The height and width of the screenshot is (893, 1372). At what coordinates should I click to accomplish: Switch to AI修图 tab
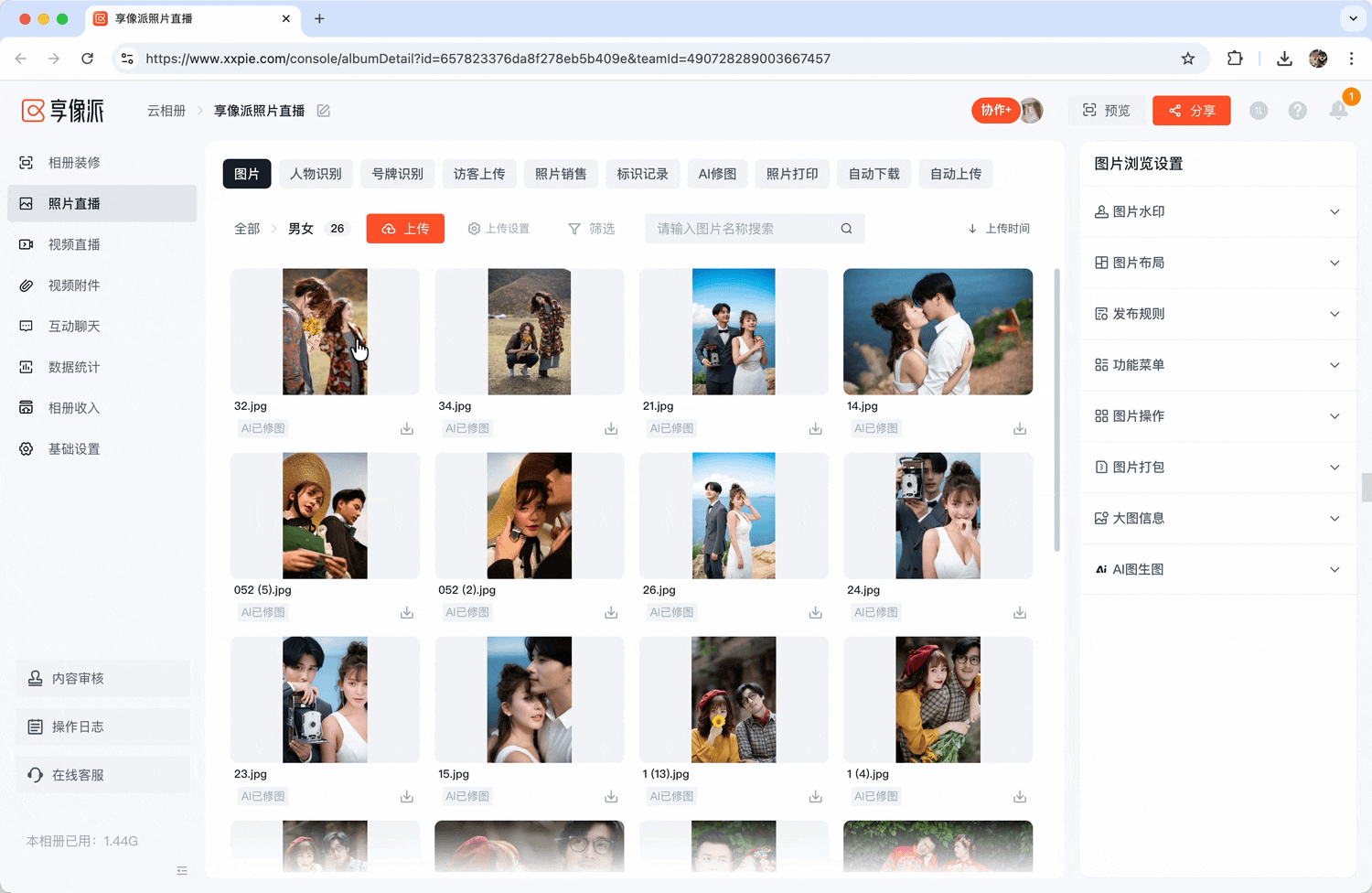[x=717, y=174]
